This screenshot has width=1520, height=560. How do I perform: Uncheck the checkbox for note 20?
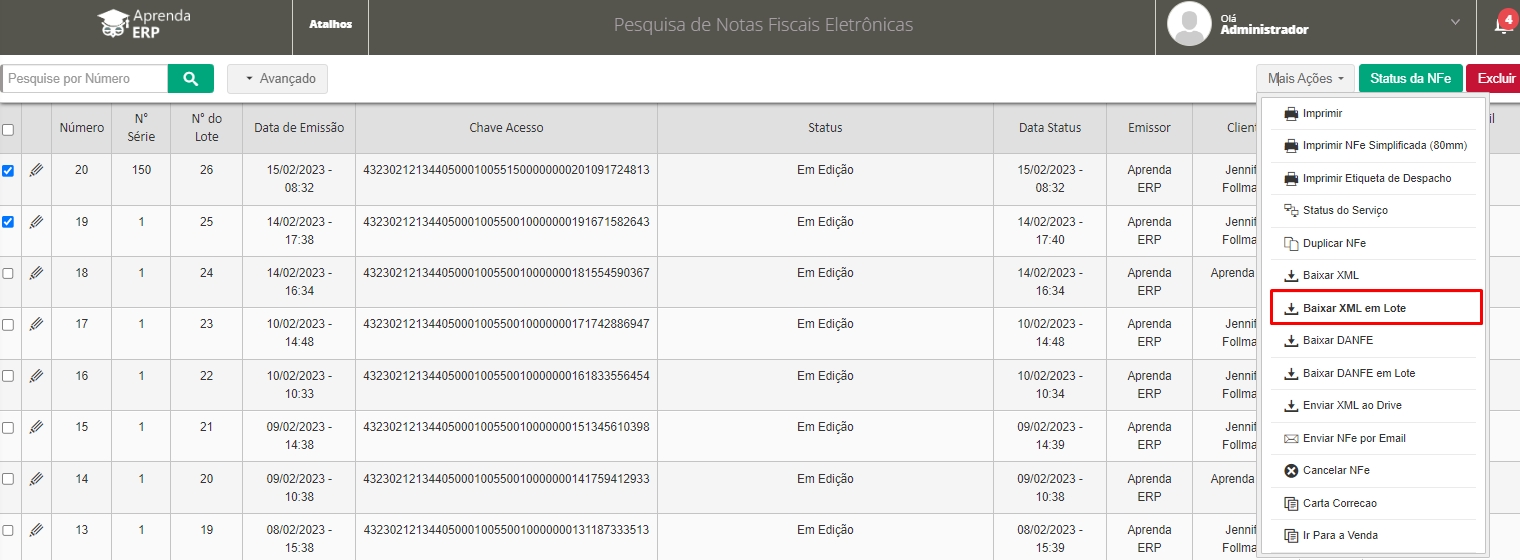(8, 171)
